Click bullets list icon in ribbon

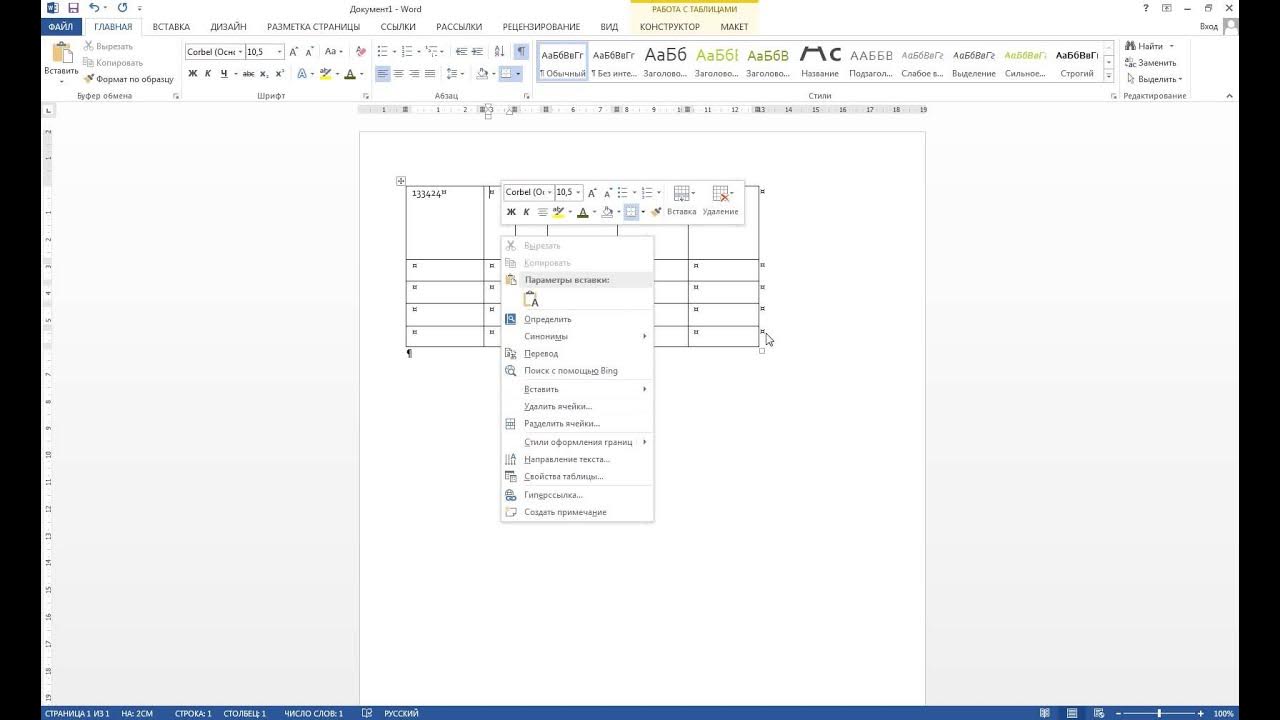click(384, 52)
